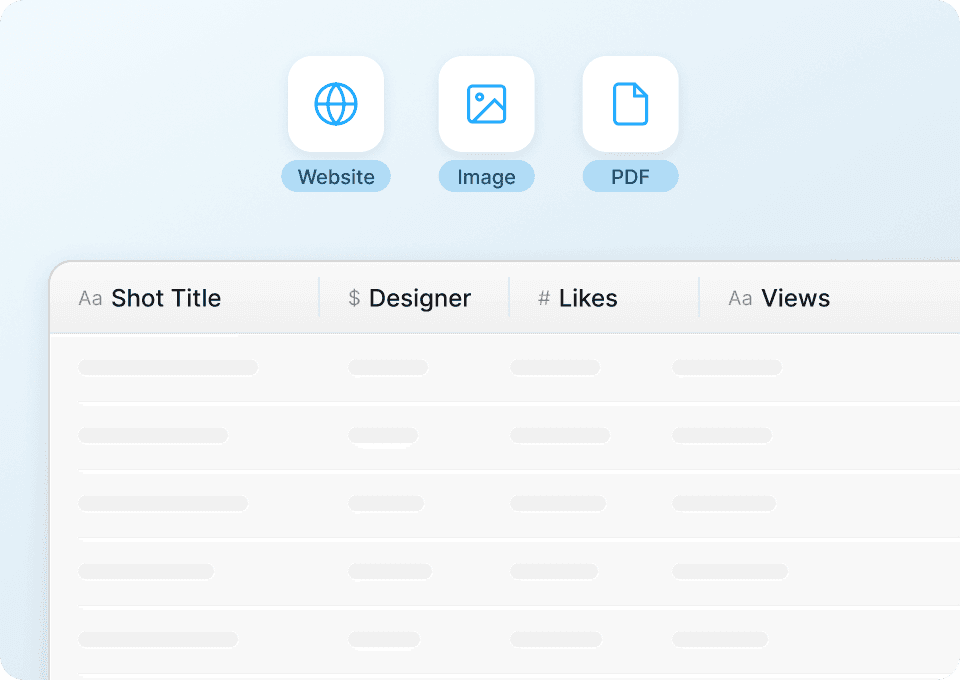
Task: Select the third row Views cell
Action: [x=724, y=504]
